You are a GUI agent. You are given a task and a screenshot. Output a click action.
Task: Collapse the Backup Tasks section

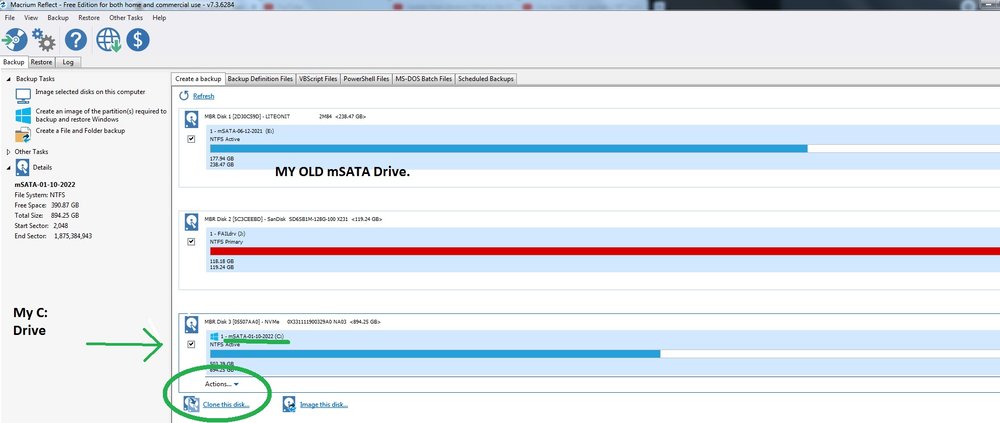click(x=9, y=78)
